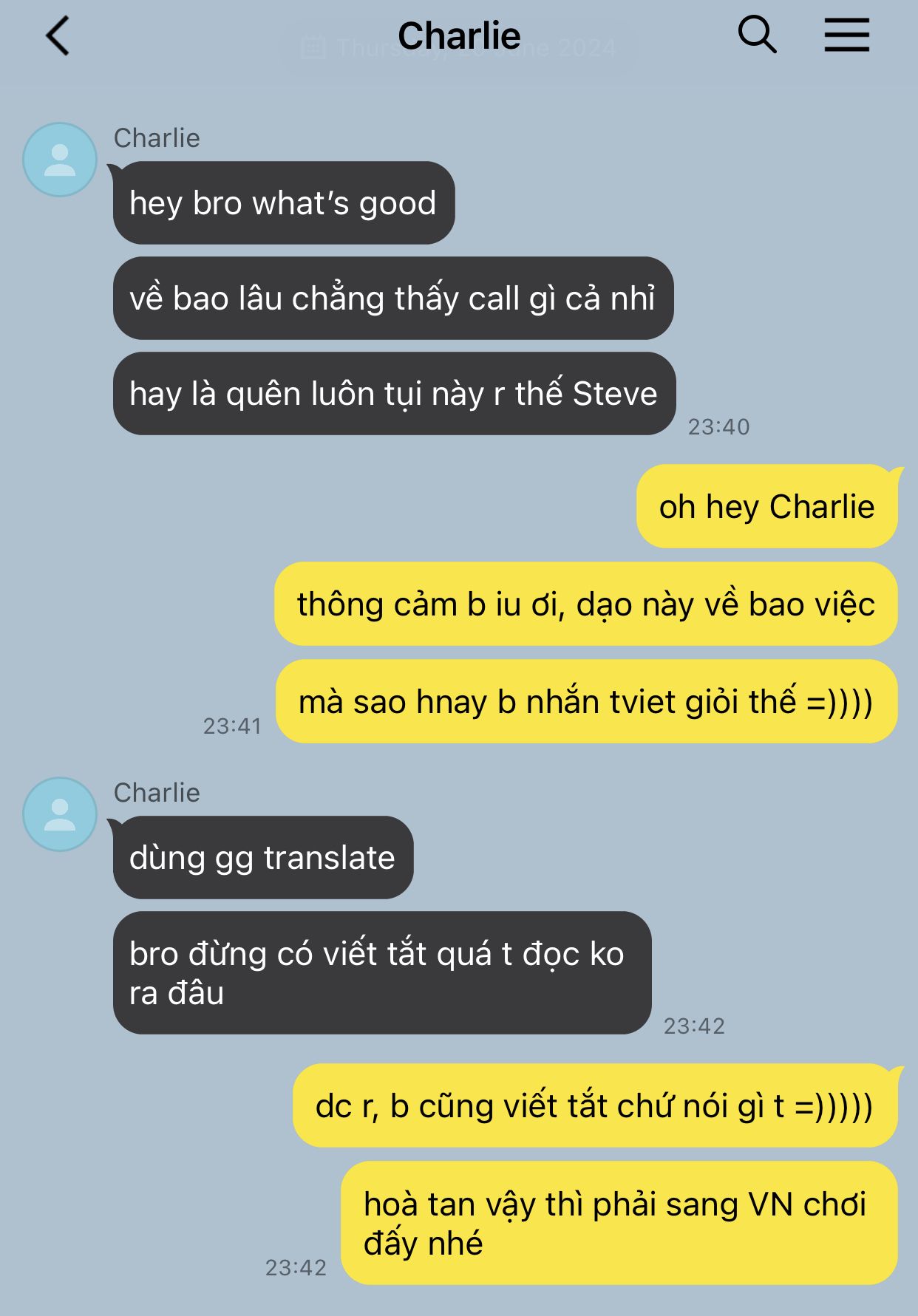
Task: Select the "dc r, b cũng viết tắt" bubble
Action: [595, 1106]
